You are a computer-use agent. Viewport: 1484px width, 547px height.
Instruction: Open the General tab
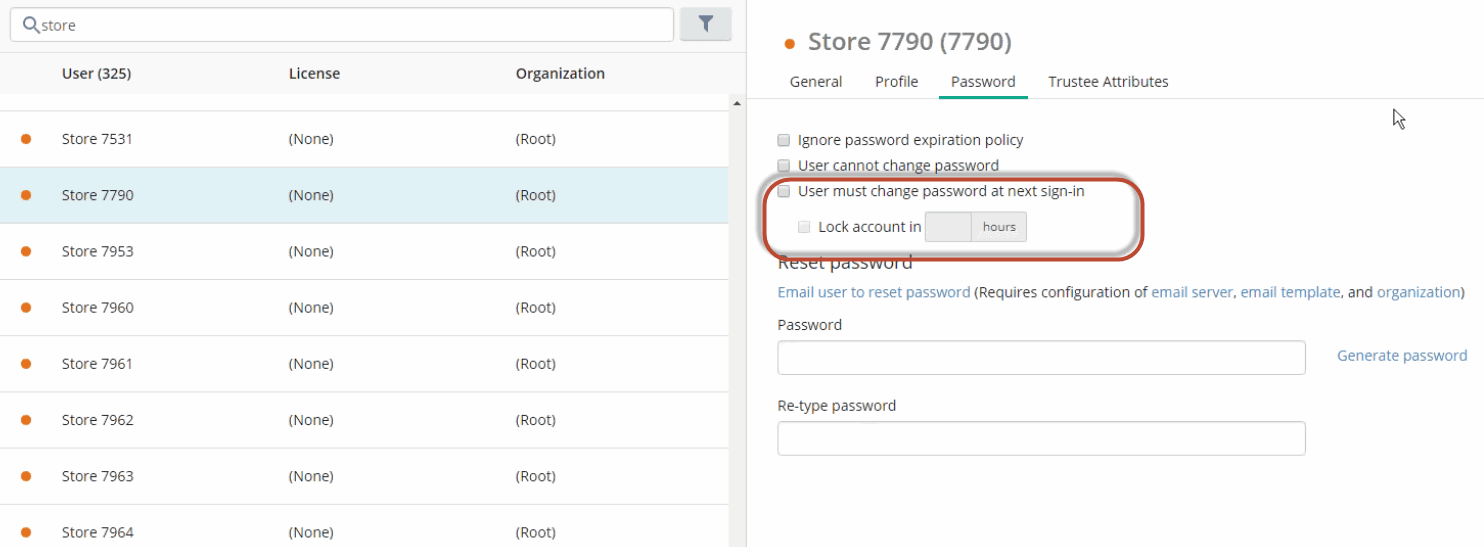[816, 82]
